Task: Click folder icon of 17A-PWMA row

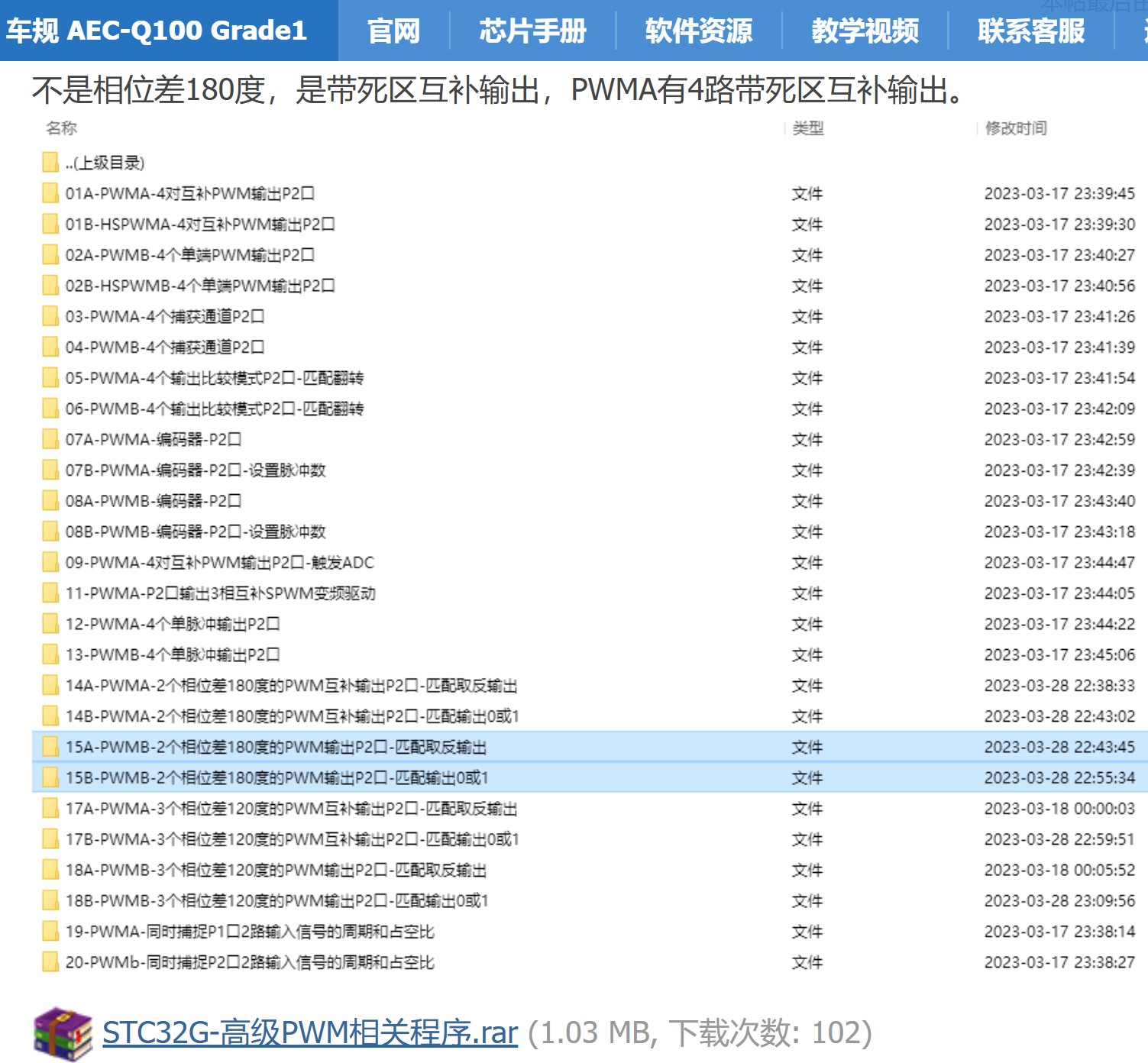Action: [50, 808]
